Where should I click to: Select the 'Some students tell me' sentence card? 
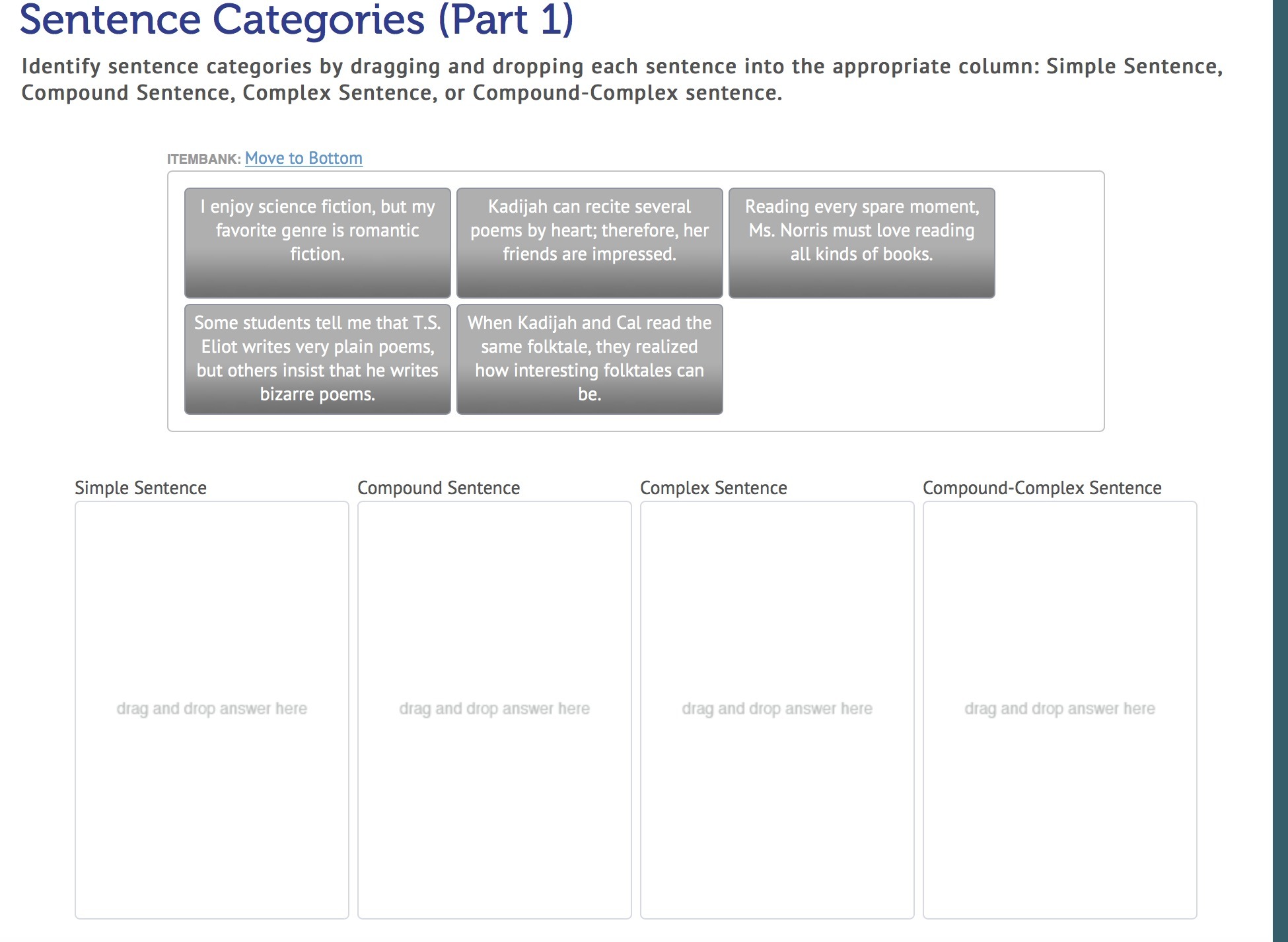pyautogui.click(x=317, y=359)
